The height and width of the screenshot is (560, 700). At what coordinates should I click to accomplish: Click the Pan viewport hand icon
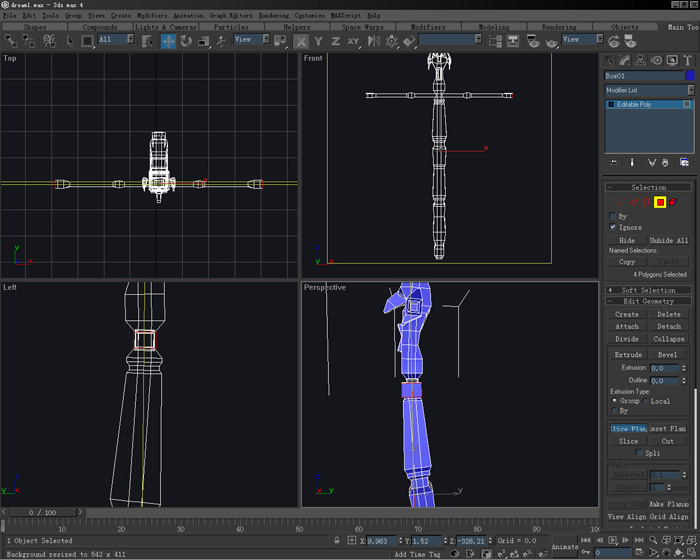[666, 553]
